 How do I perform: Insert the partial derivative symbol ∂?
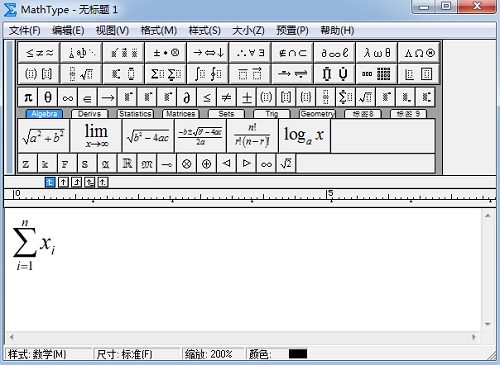click(187, 97)
